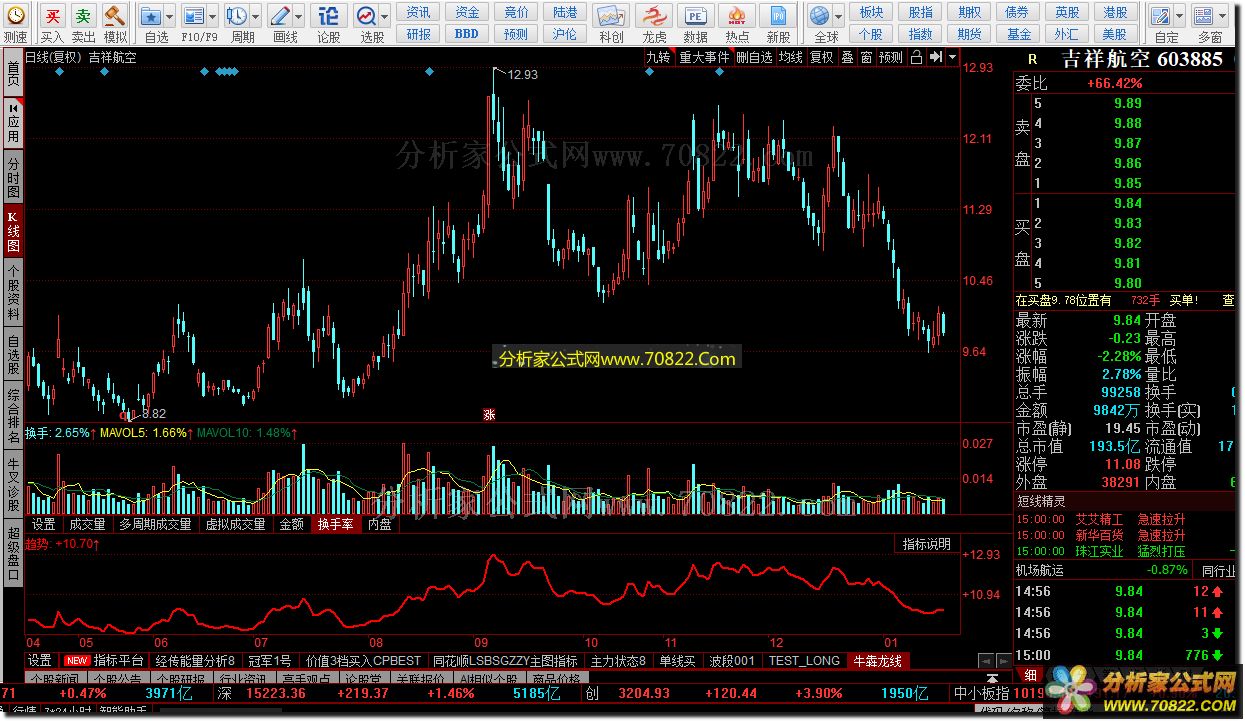Toggle 均线 moving averages display
The width and height of the screenshot is (1245, 721).
pos(790,58)
